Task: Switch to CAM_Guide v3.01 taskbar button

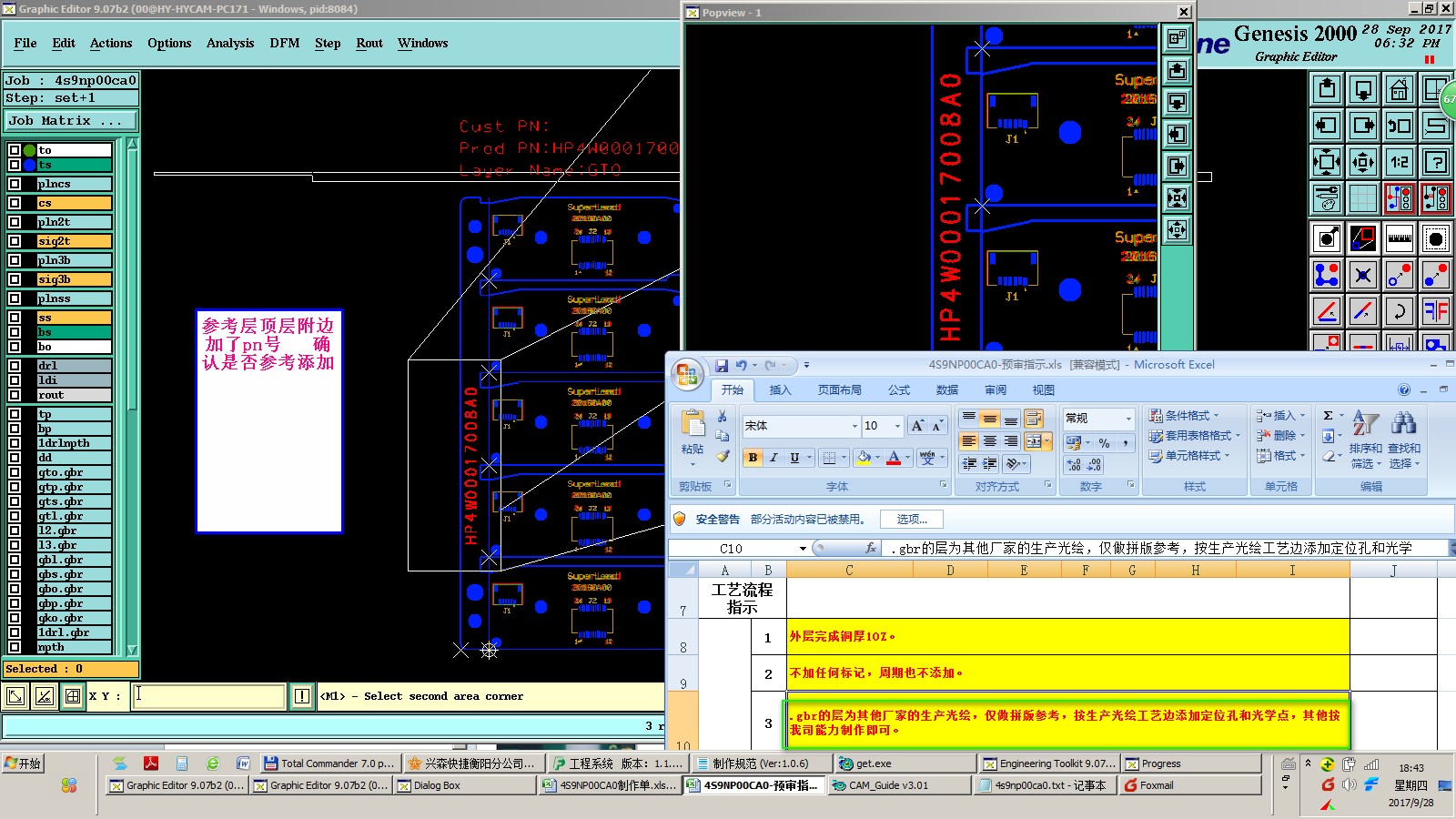Action: [x=901, y=785]
